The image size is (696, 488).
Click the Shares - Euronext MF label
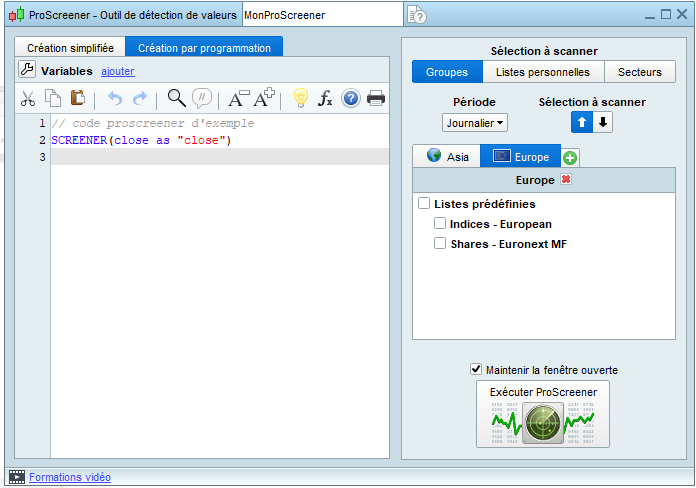click(x=509, y=244)
